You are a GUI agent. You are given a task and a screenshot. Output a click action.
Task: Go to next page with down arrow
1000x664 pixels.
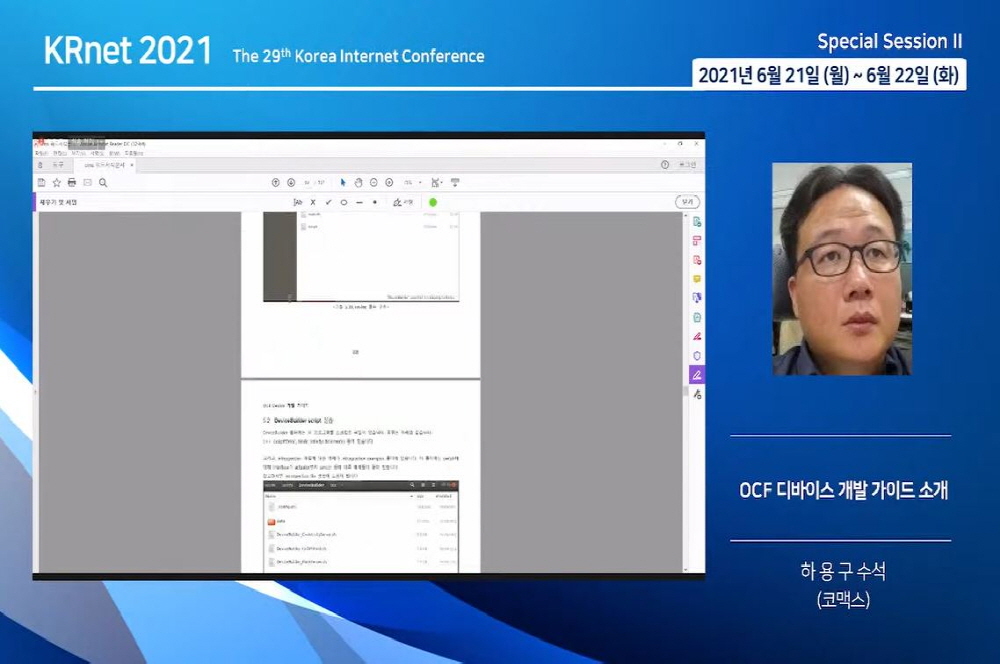(x=291, y=183)
